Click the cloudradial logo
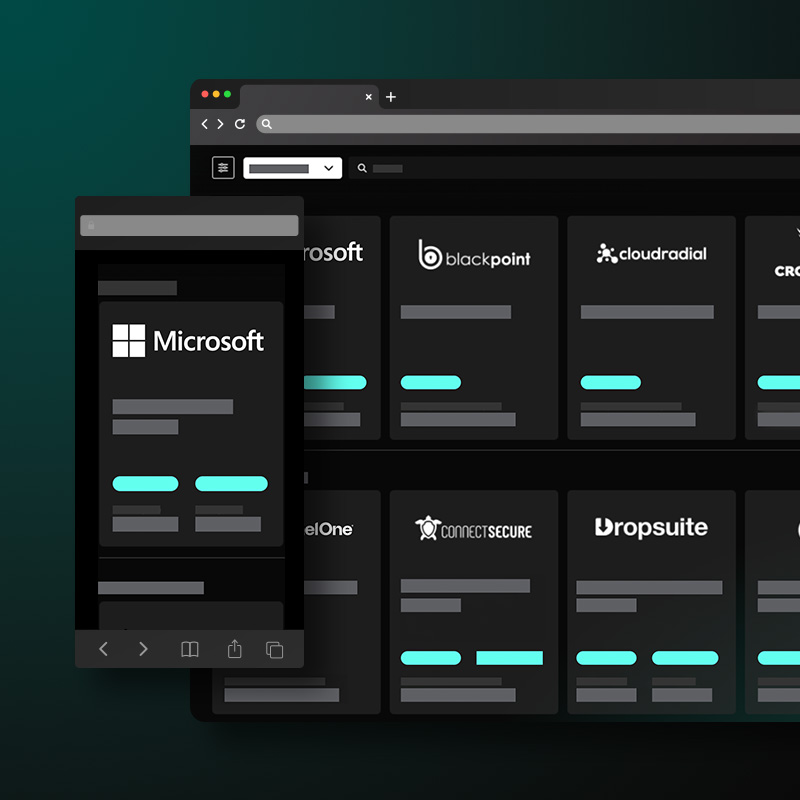 tap(652, 254)
